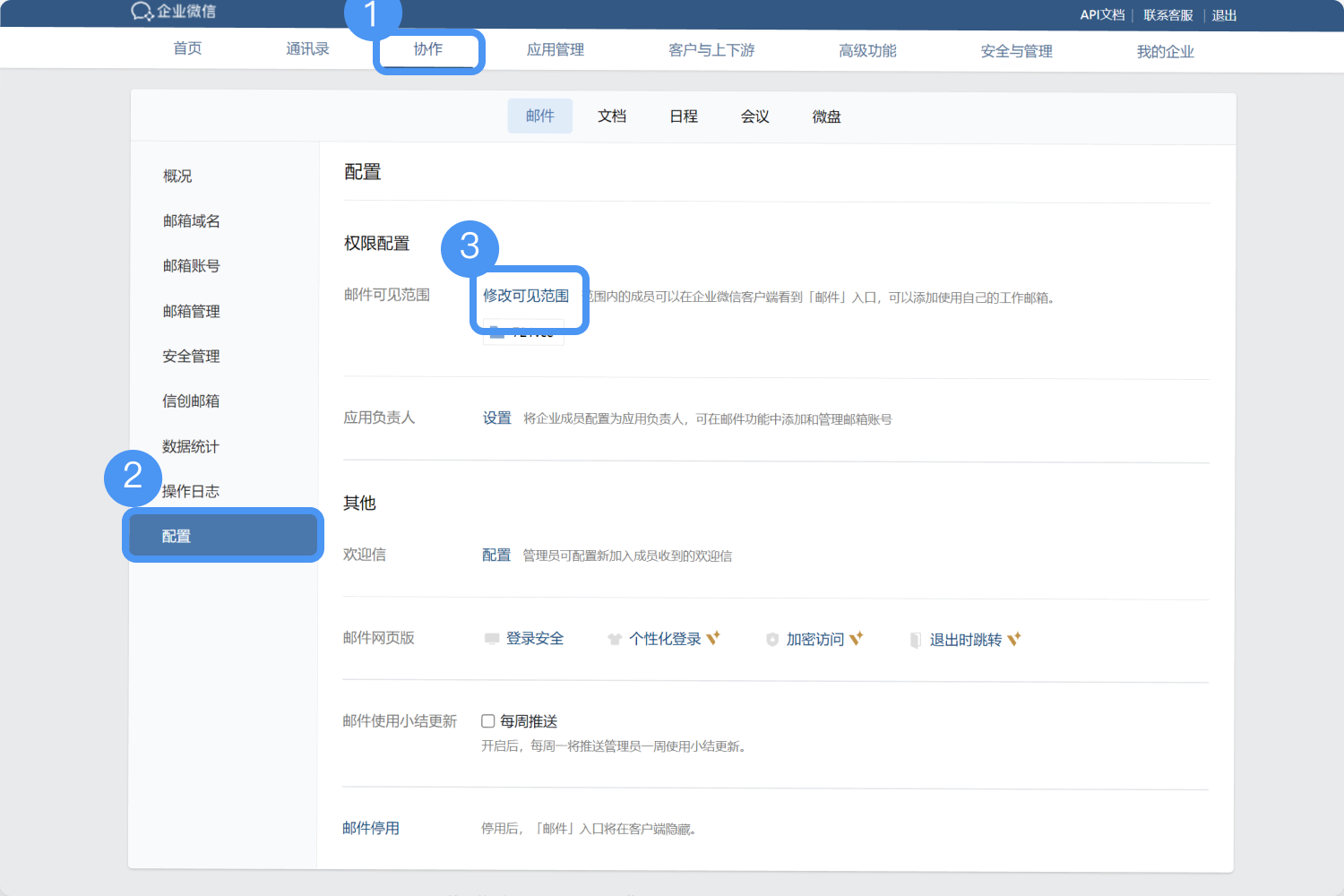The width and height of the screenshot is (1344, 896).
Task: Click the 应用负责人 label
Action: (x=380, y=418)
